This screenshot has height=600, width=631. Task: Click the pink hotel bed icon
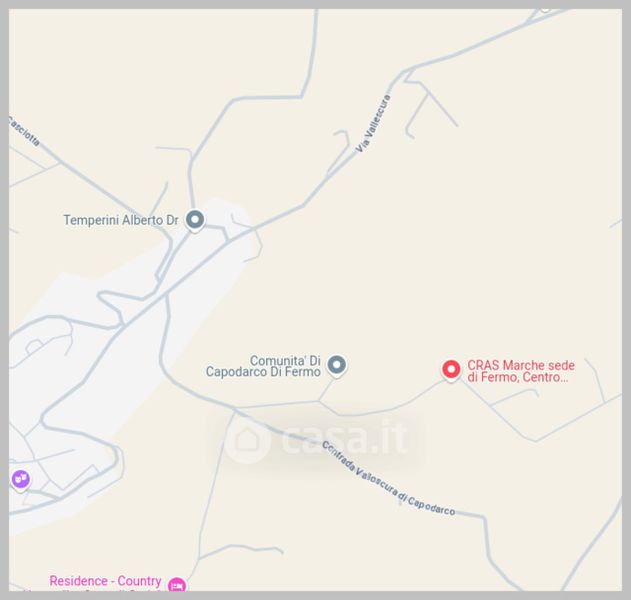point(177,585)
